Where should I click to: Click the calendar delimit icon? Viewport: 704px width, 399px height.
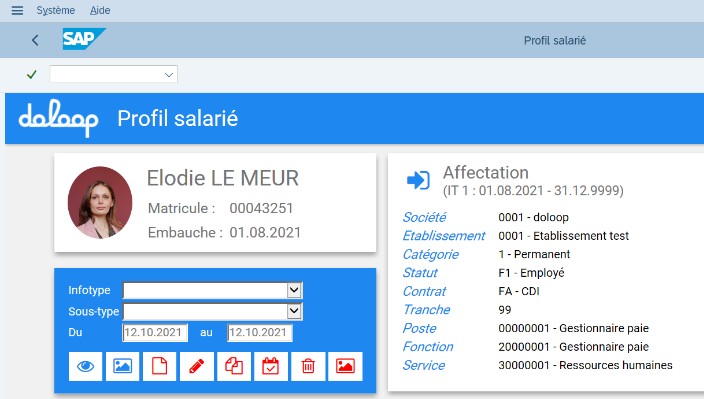tap(271, 366)
